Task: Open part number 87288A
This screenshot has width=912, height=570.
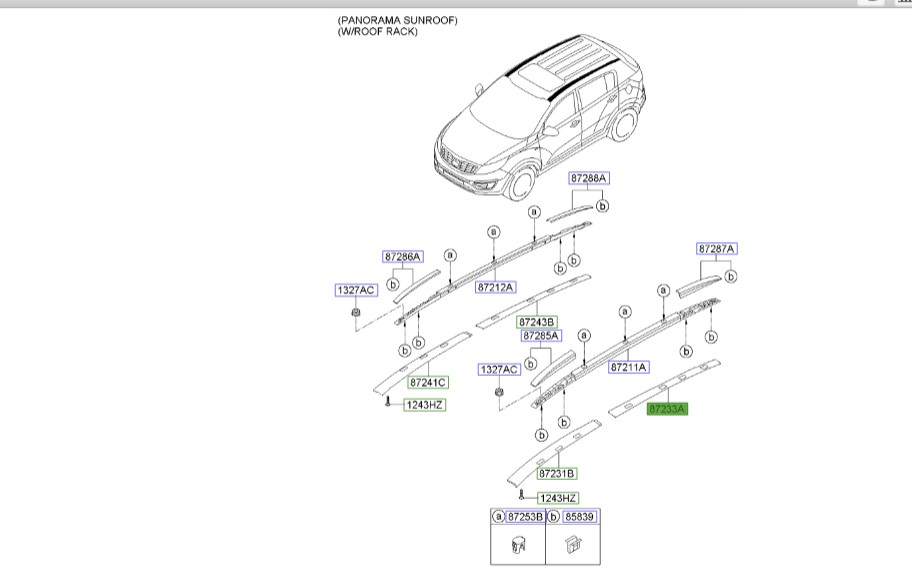Action: (x=589, y=178)
